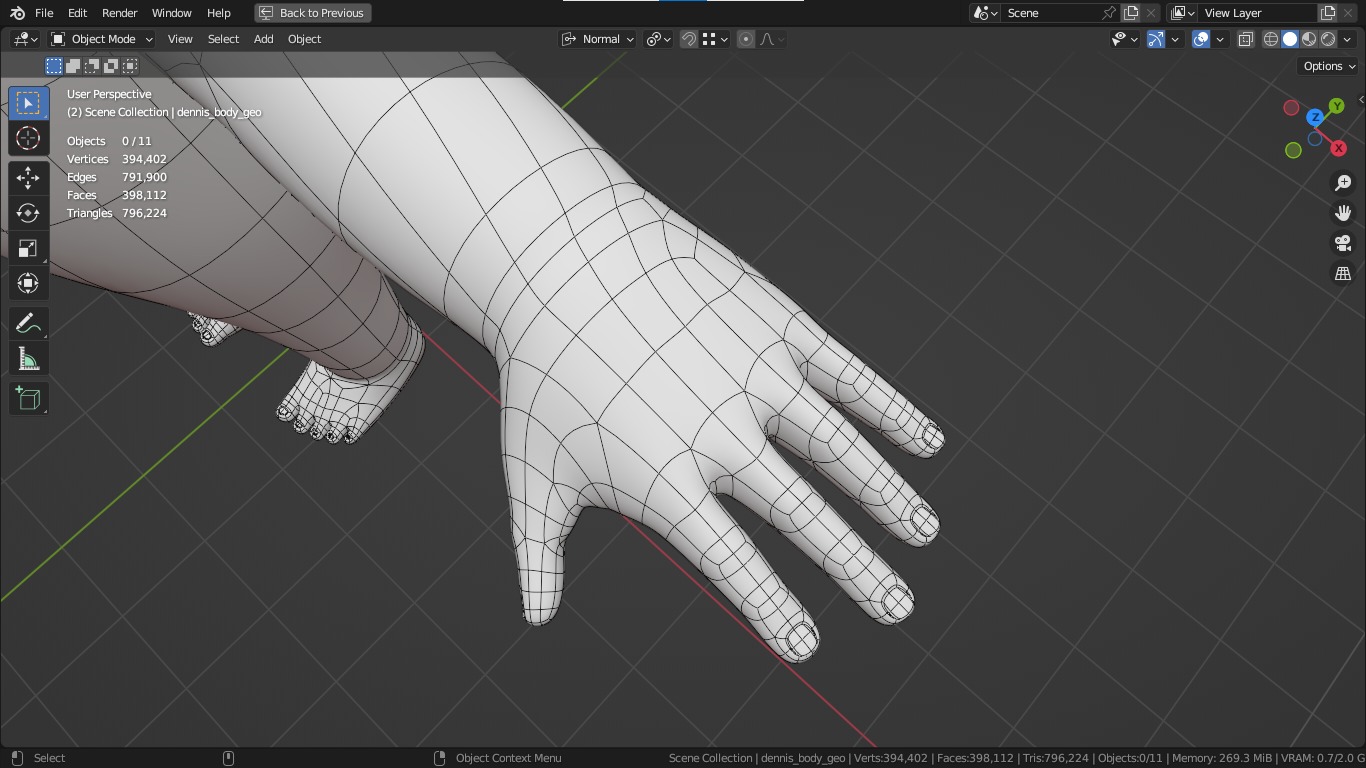Open the viewport View menu
The height and width of the screenshot is (768, 1366).
[x=180, y=39]
